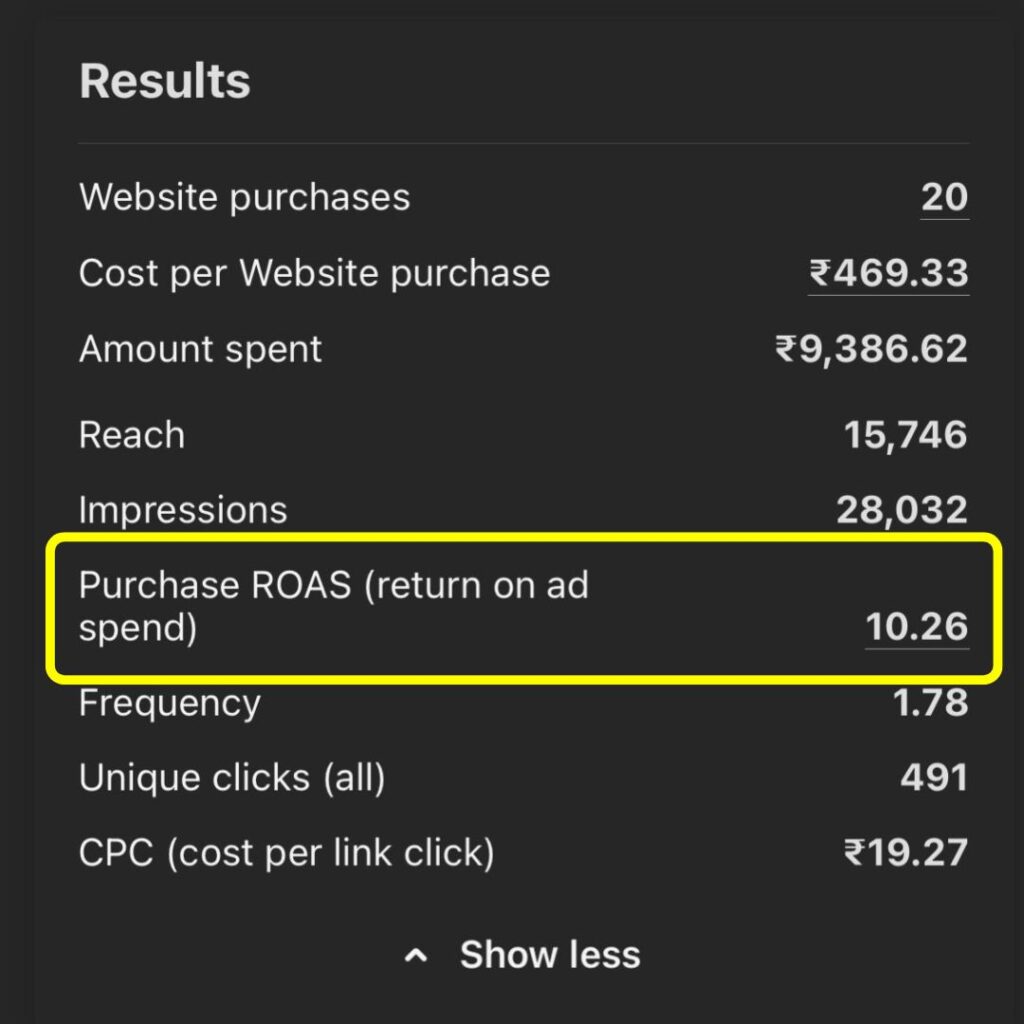Click the Results heading
The width and height of the screenshot is (1024, 1024).
coord(165,81)
